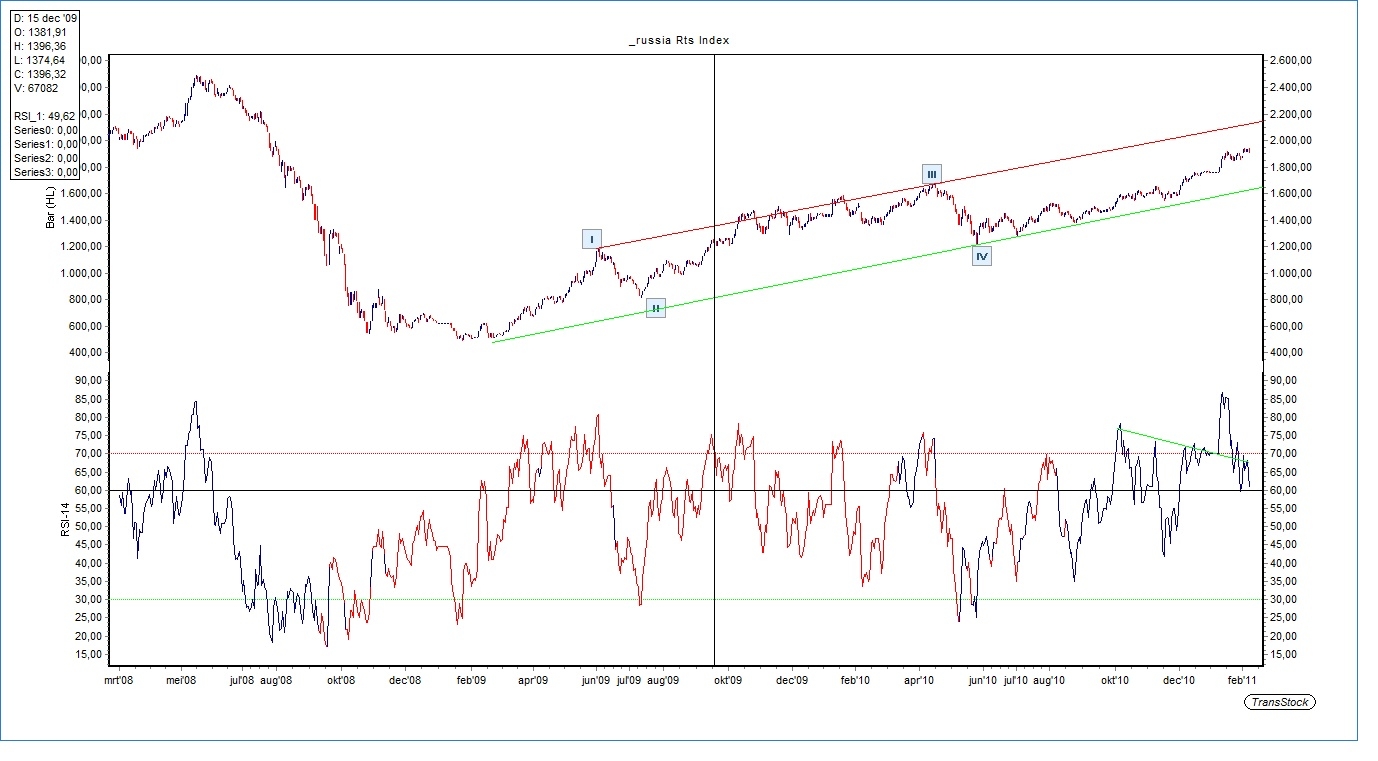
Task: Click the mrt'08 date axis label
Action: [119, 680]
